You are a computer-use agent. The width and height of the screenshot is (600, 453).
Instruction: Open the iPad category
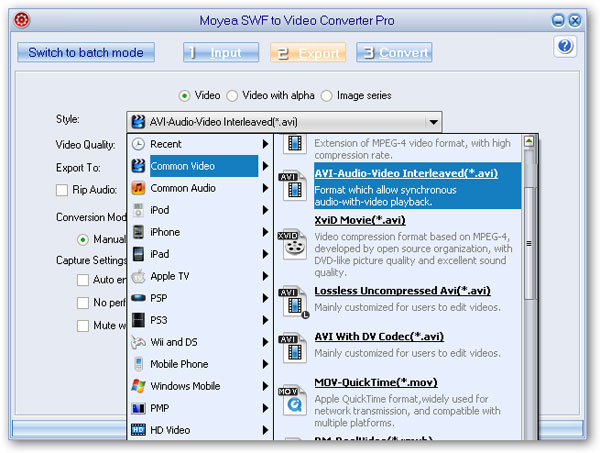(x=200, y=254)
